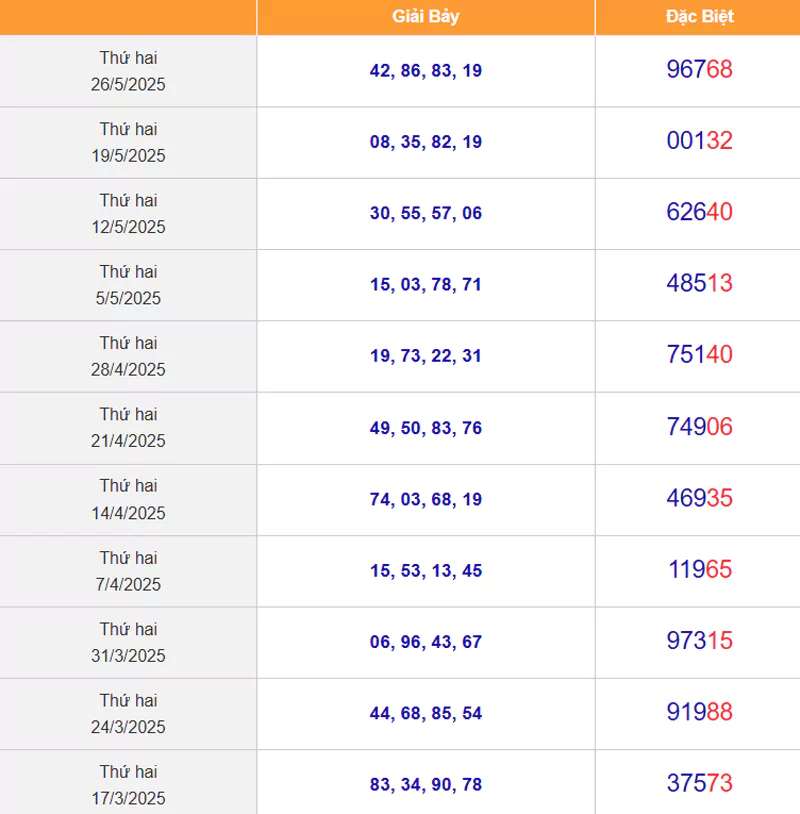The image size is (800, 814).
Task: Select the date cell 21/4/2025
Action: coord(128,427)
